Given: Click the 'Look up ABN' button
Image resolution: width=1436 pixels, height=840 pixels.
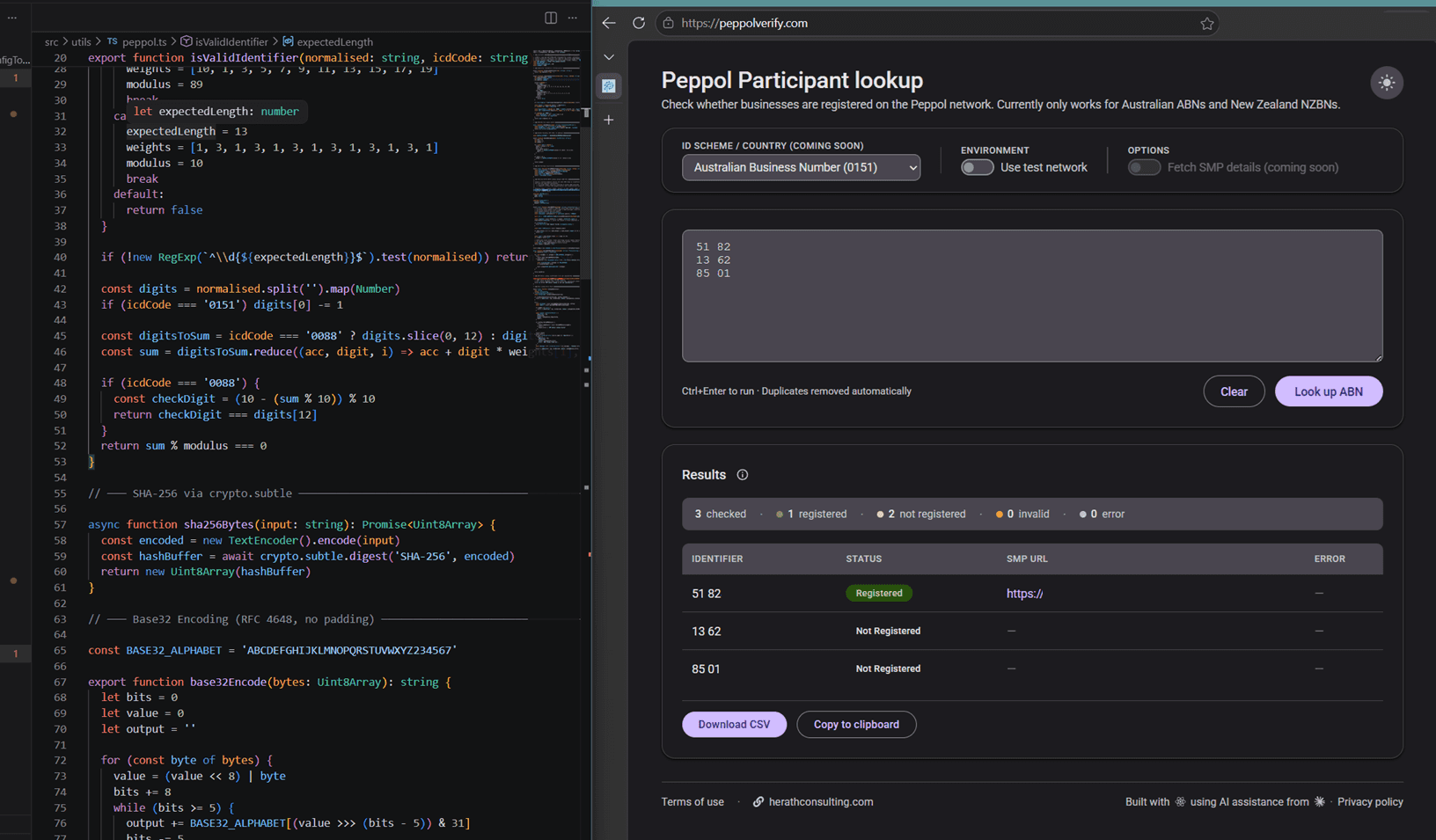Looking at the screenshot, I should pyautogui.click(x=1329, y=391).
